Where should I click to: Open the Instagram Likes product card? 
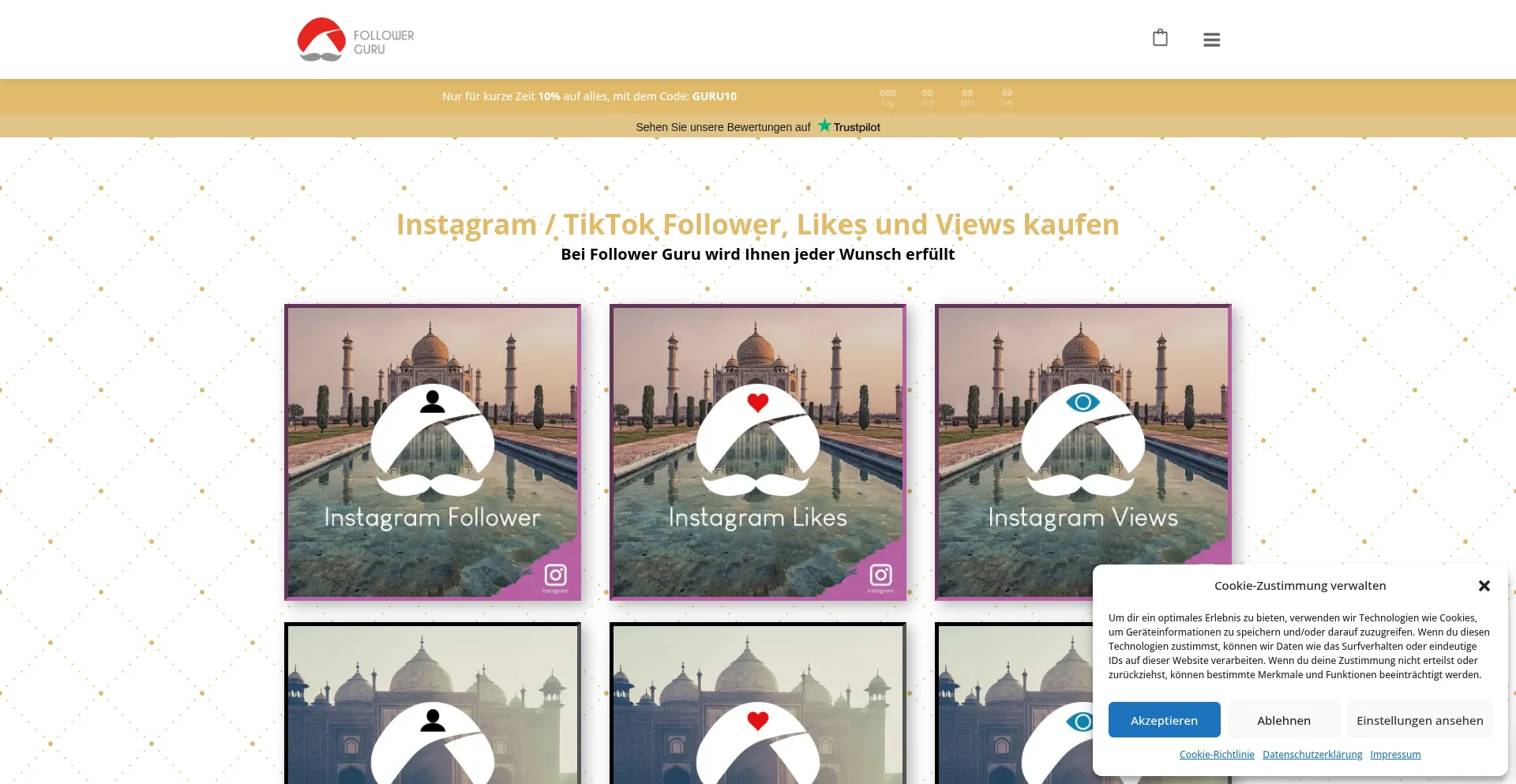(758, 452)
